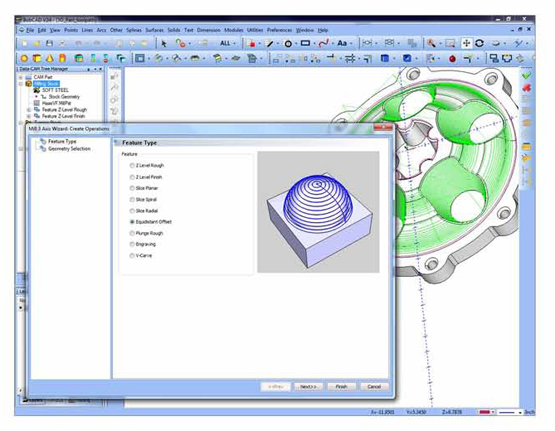Open dropdown arrow beside Aa text tool
The image size is (555, 431).
351,44
